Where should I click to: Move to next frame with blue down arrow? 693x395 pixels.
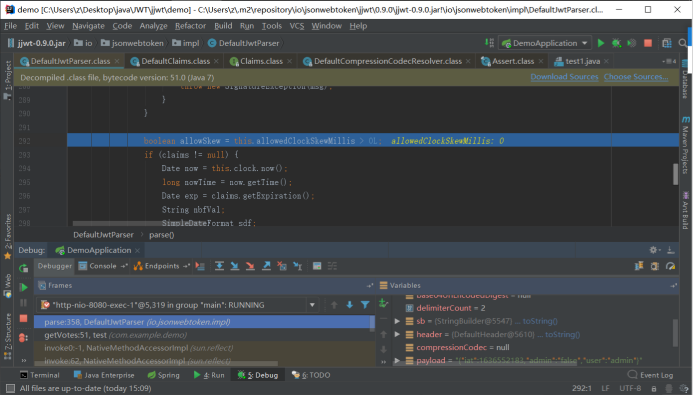tap(350, 305)
